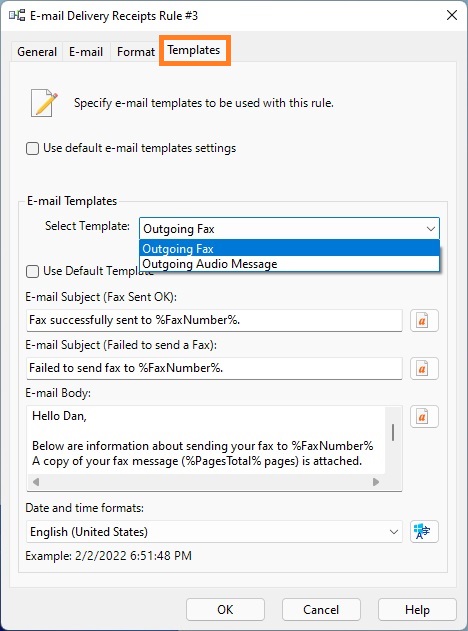Image resolution: width=468 pixels, height=631 pixels.
Task: Confirm the dialog with OK
Action: click(x=225, y=610)
